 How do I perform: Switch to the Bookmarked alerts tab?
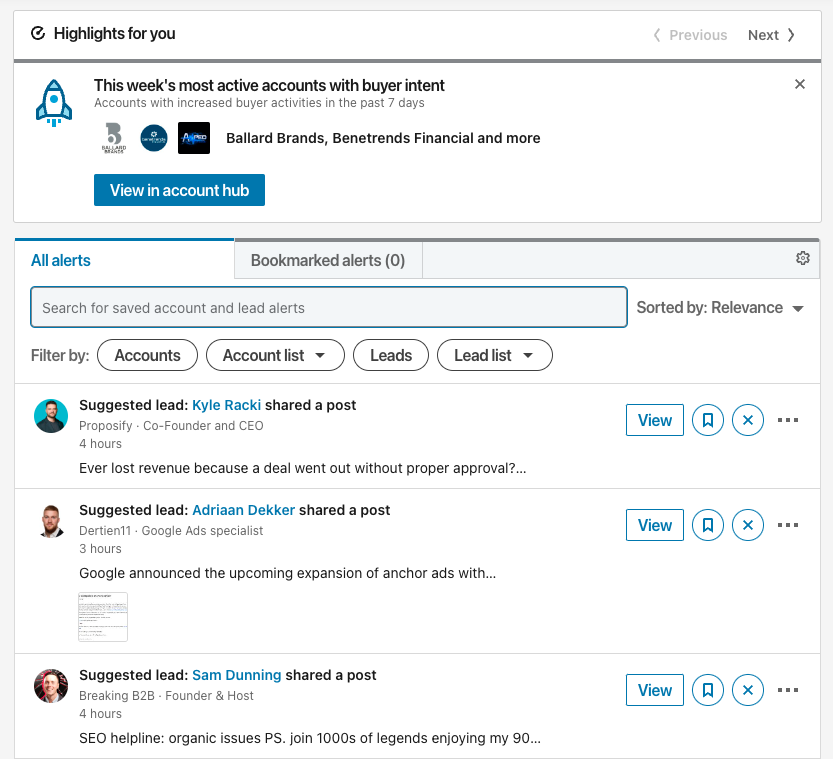tap(328, 259)
